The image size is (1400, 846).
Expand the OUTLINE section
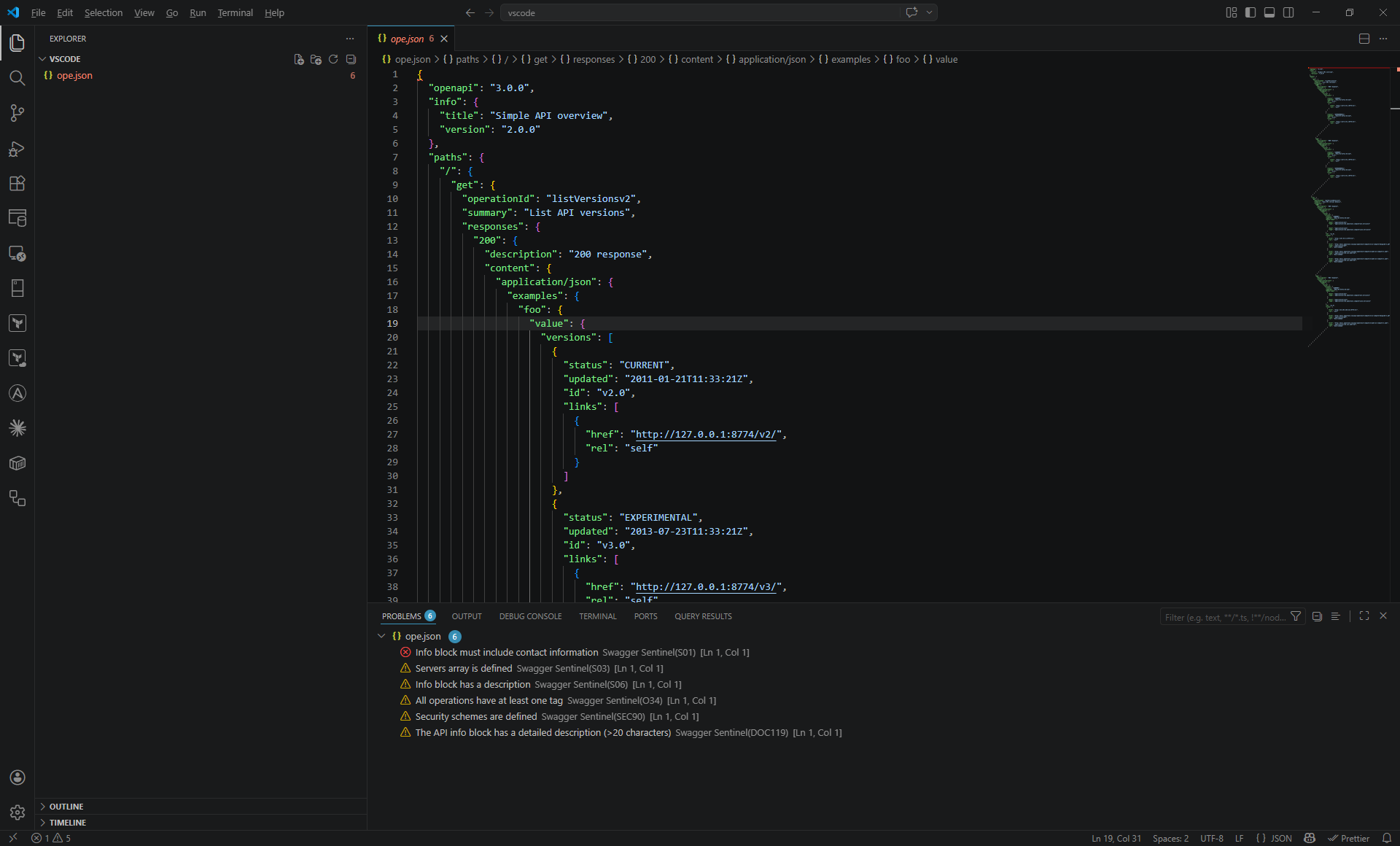click(x=67, y=807)
